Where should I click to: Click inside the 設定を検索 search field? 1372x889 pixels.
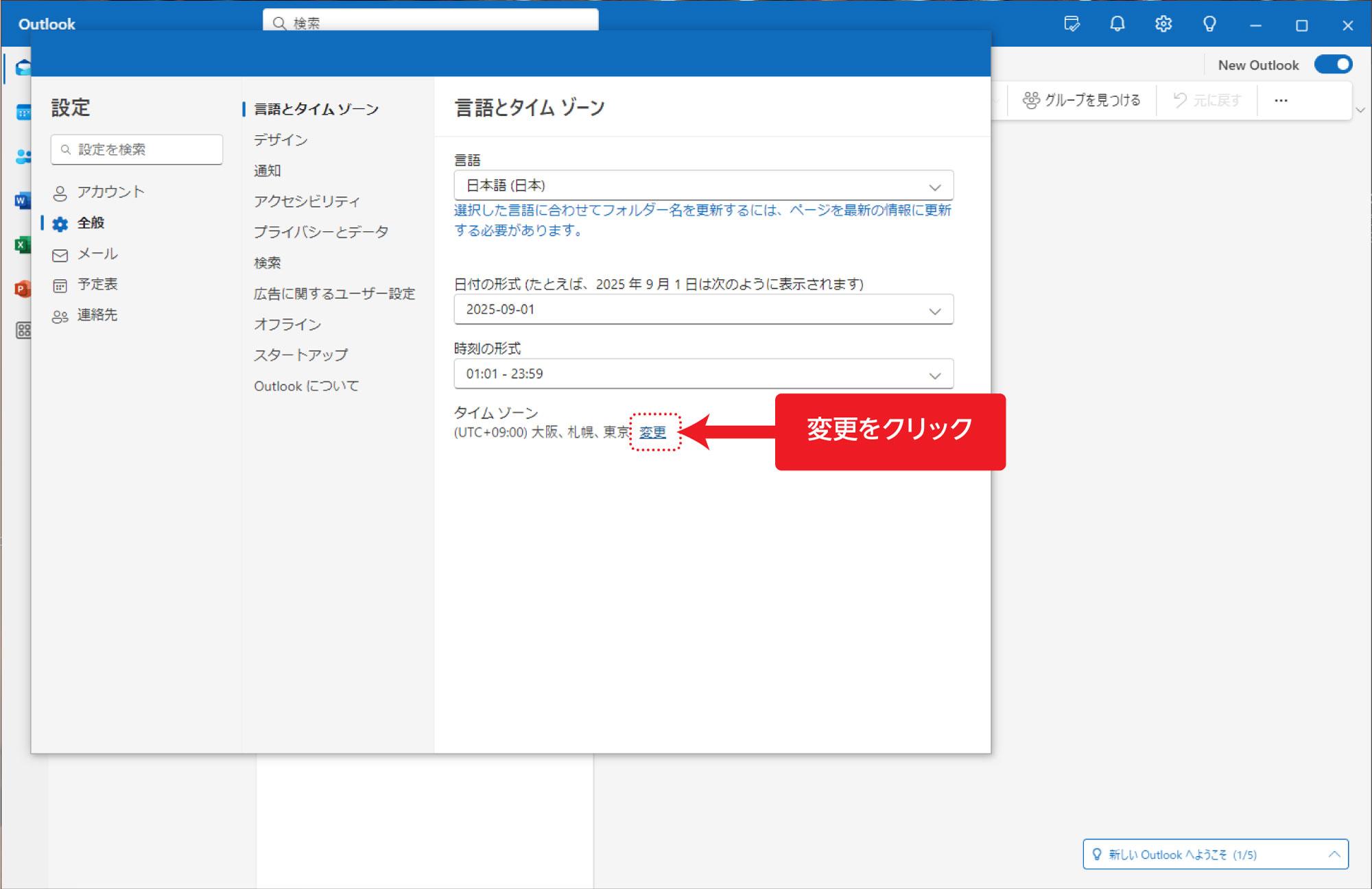136,149
